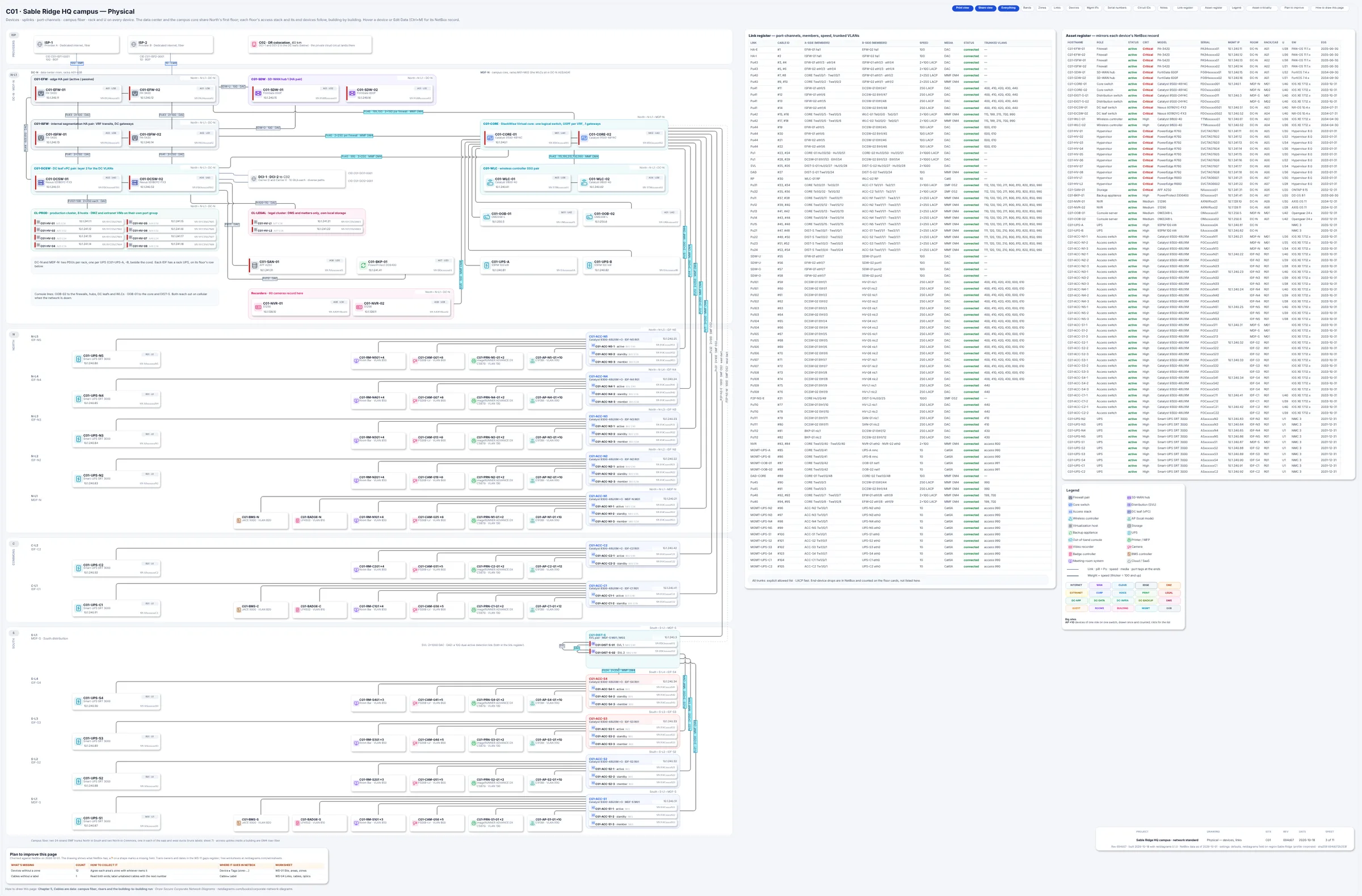Screen dimensions: 1362x896
Task: Click the C01-UPS-N5 UPS icon
Action: (79, 359)
